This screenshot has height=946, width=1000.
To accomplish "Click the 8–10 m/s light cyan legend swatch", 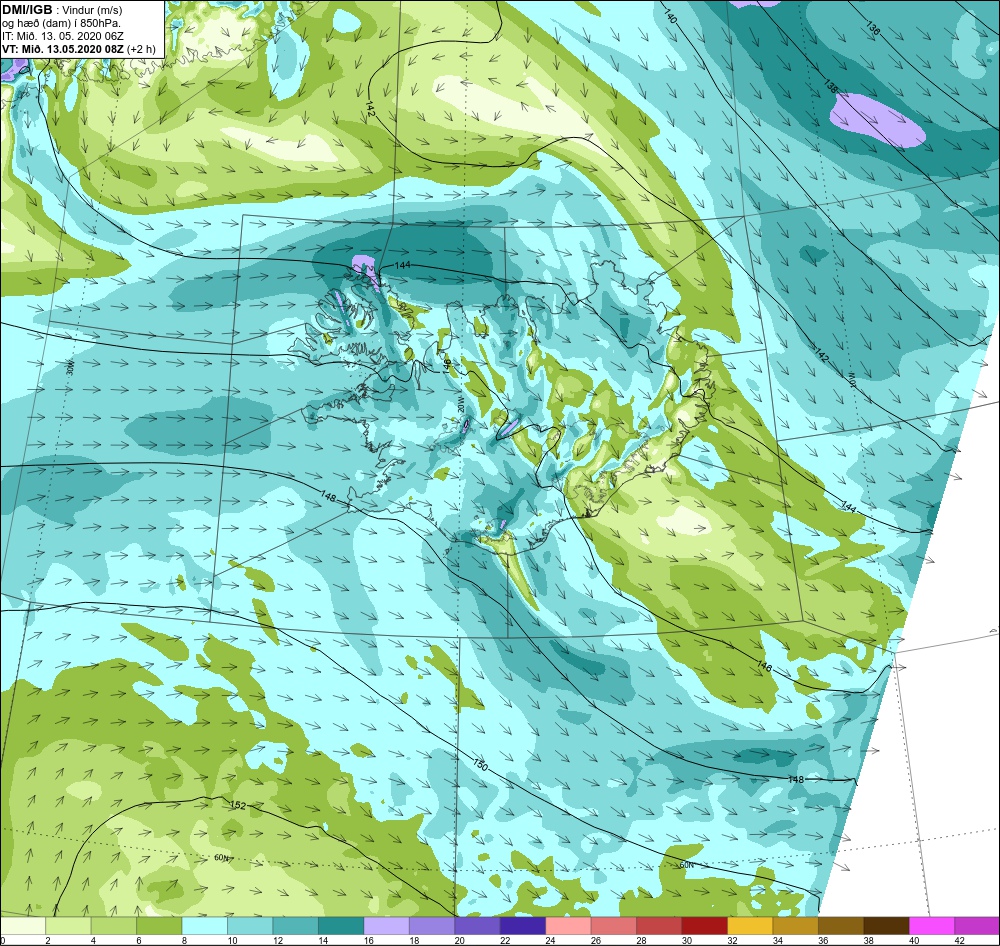I will [x=205, y=926].
